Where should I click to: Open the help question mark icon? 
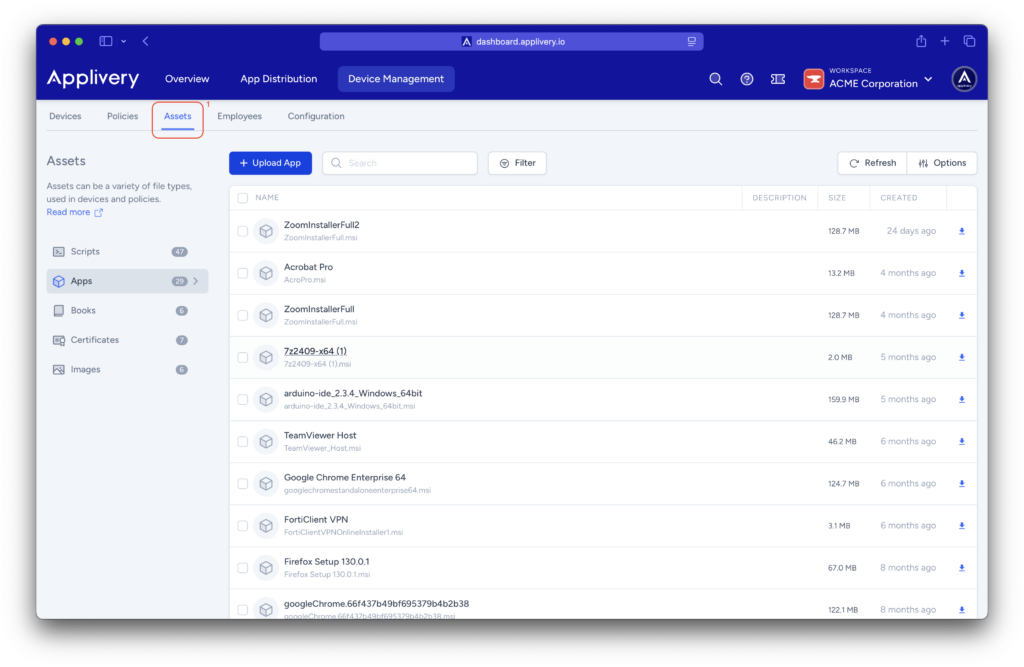[746, 79]
